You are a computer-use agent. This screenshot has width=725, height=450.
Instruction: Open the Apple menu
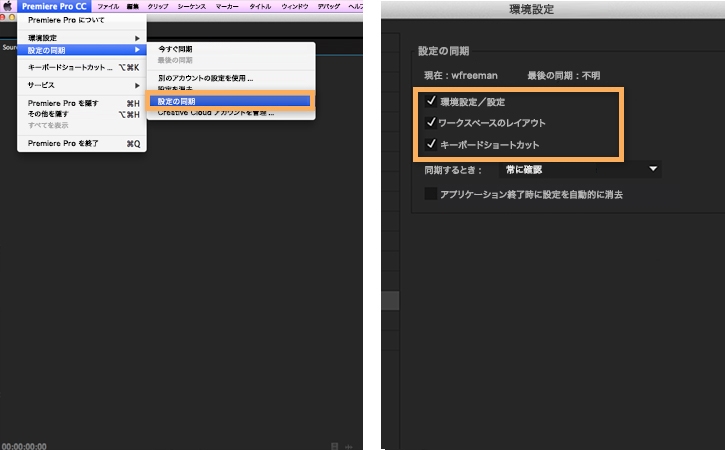point(7,6)
